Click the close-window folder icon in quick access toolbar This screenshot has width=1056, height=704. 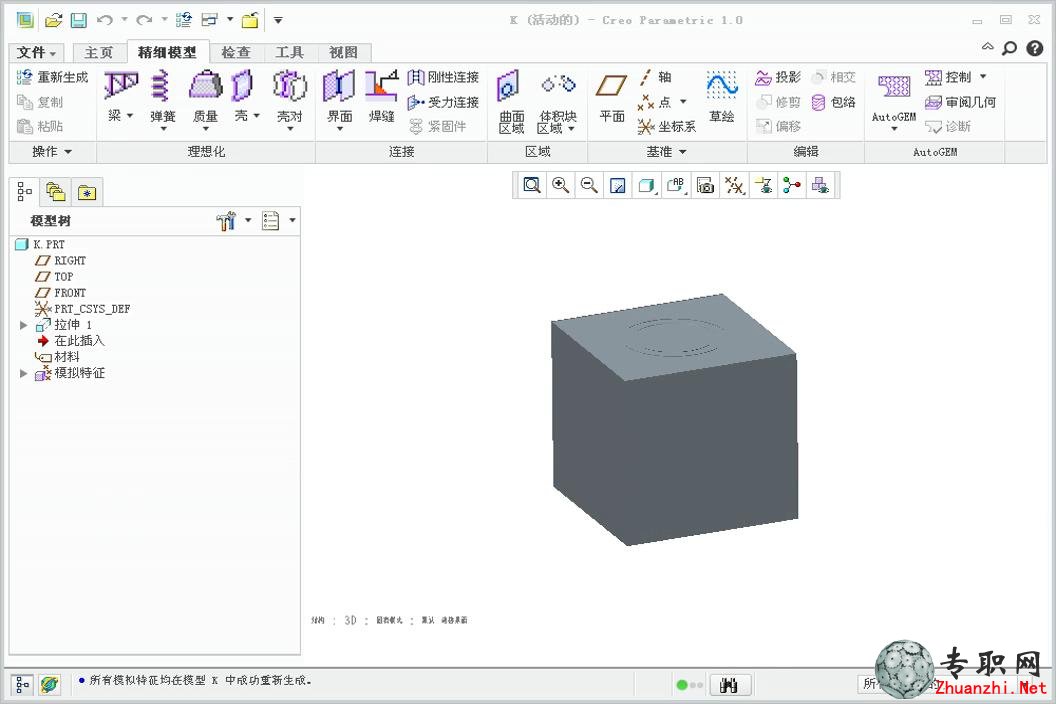(251, 20)
